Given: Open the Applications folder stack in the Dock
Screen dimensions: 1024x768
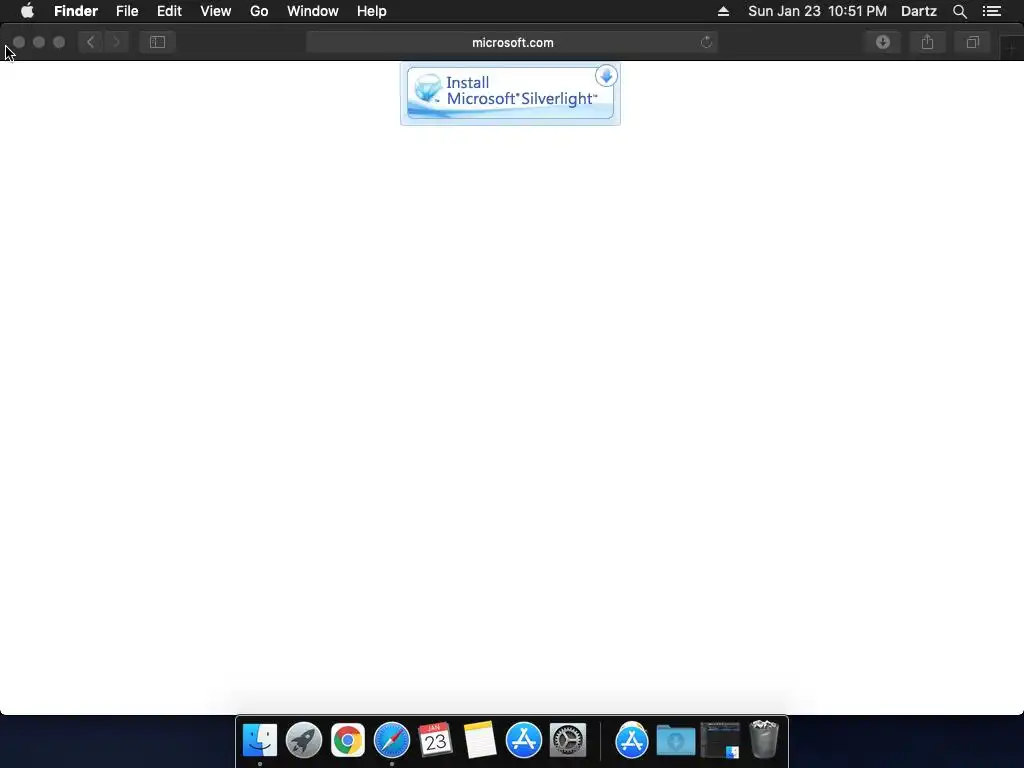Looking at the screenshot, I should coord(632,741).
